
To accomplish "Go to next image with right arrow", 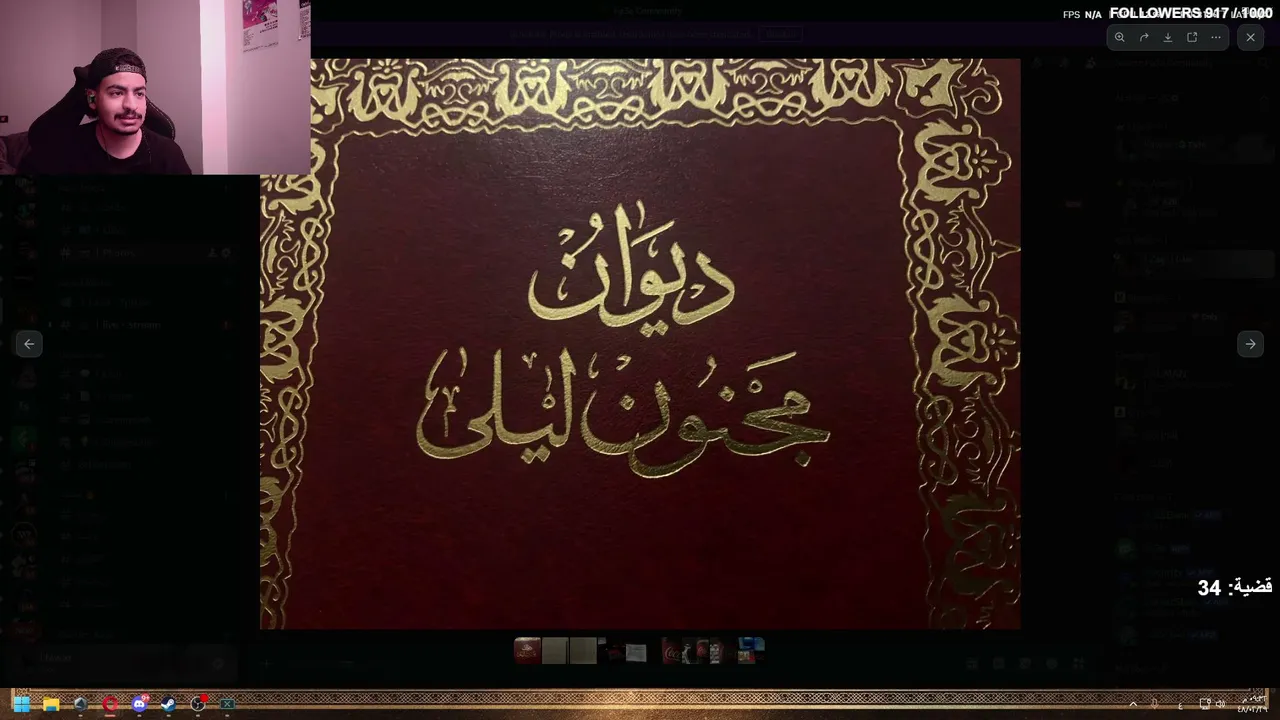I will point(1250,344).
